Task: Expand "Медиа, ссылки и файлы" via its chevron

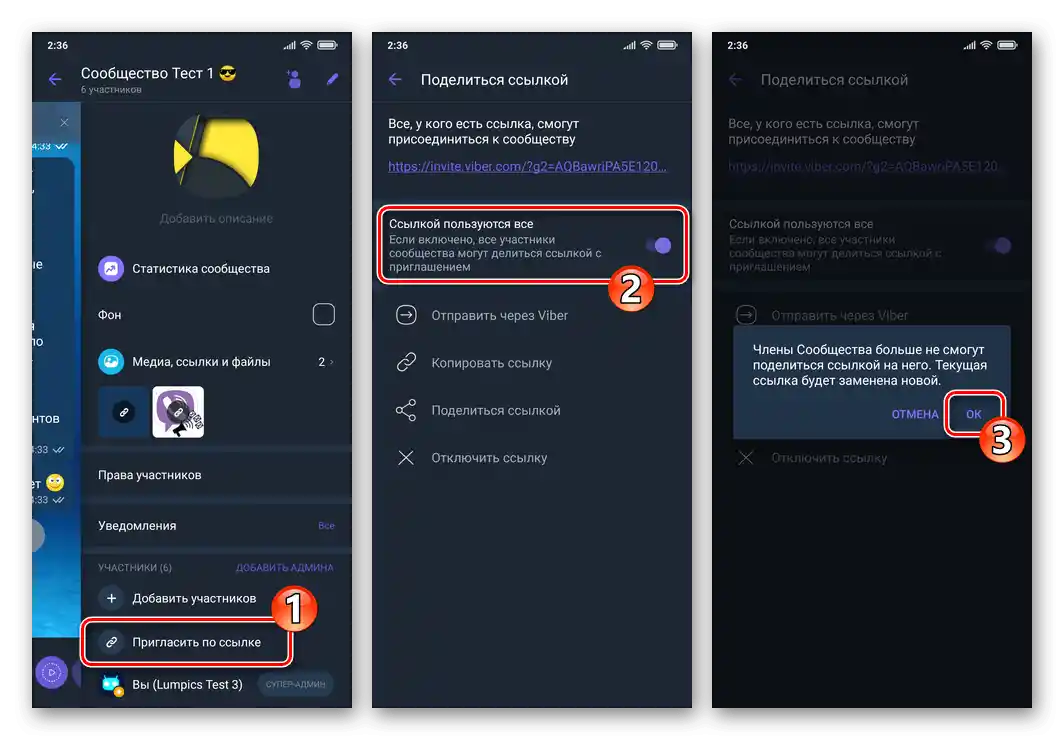Action: click(330, 363)
